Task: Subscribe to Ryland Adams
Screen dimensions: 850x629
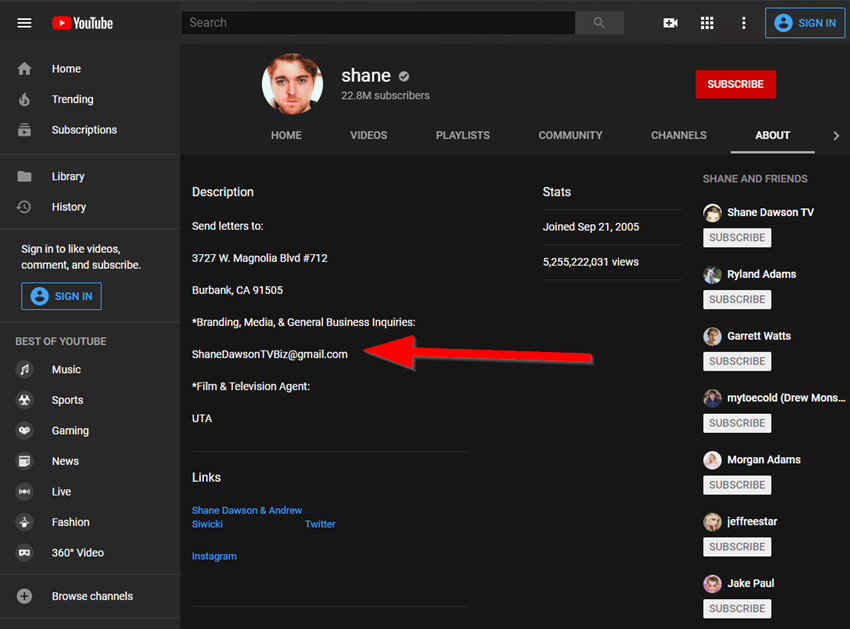Action: [737, 299]
